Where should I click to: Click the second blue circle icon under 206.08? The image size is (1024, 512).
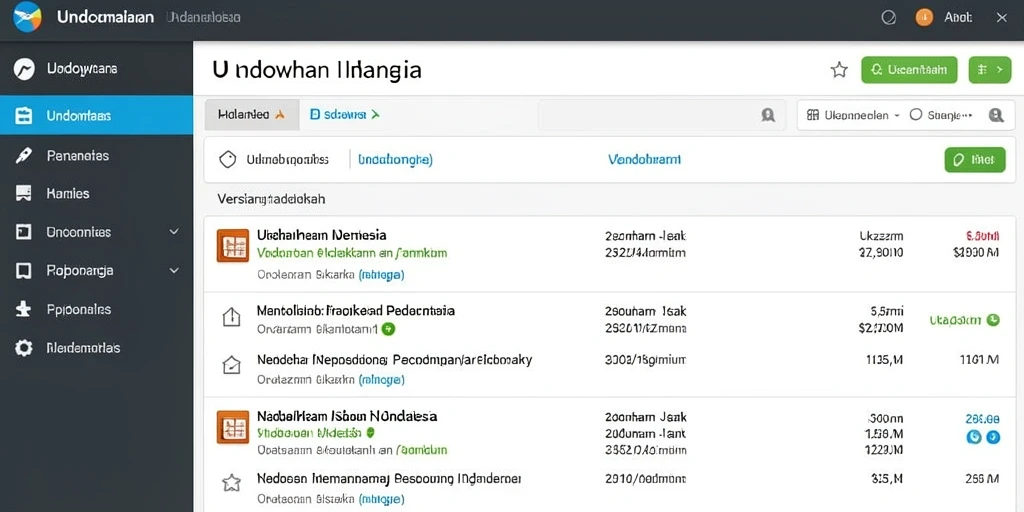tap(993, 437)
